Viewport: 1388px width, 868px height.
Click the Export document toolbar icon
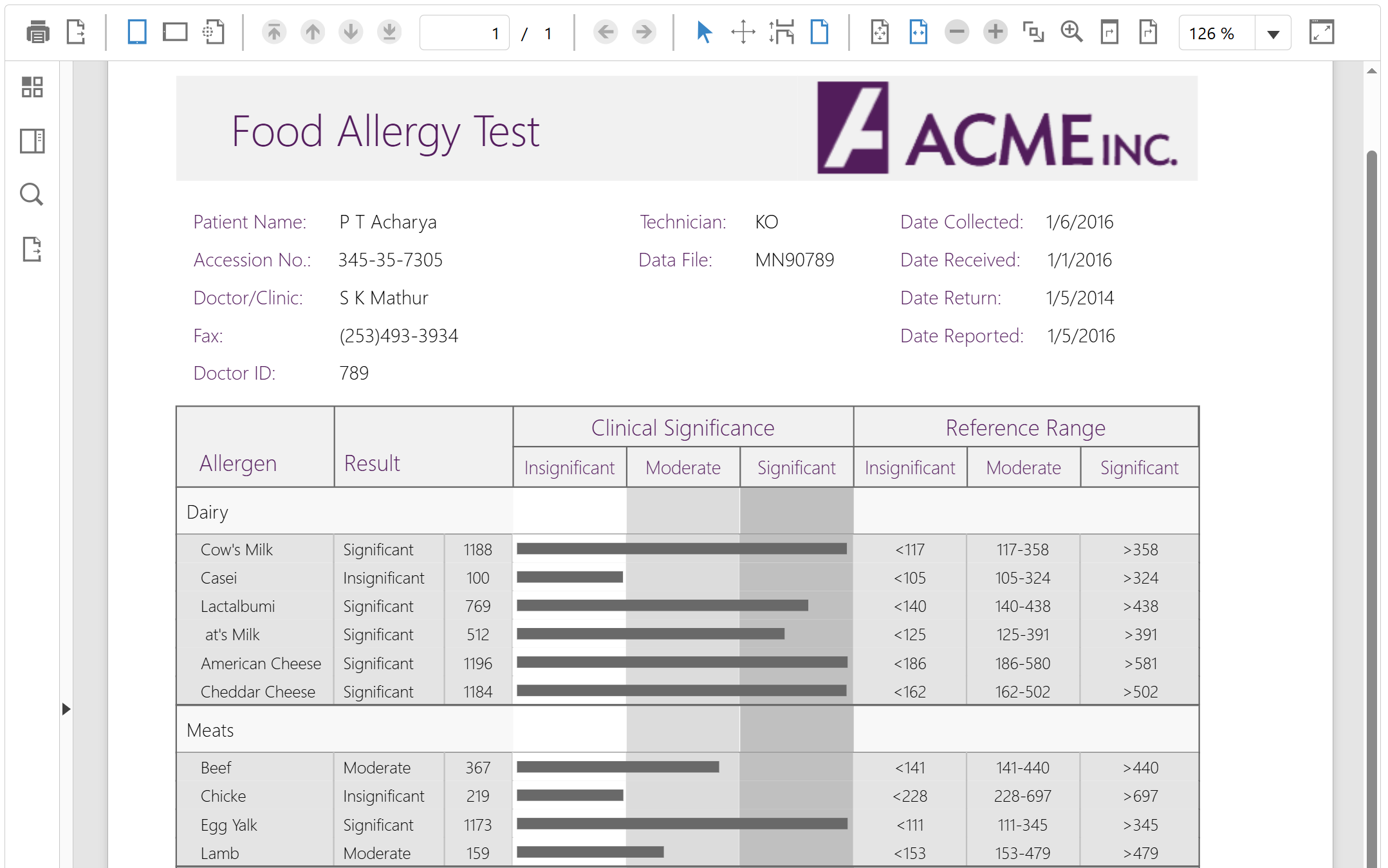(x=76, y=32)
